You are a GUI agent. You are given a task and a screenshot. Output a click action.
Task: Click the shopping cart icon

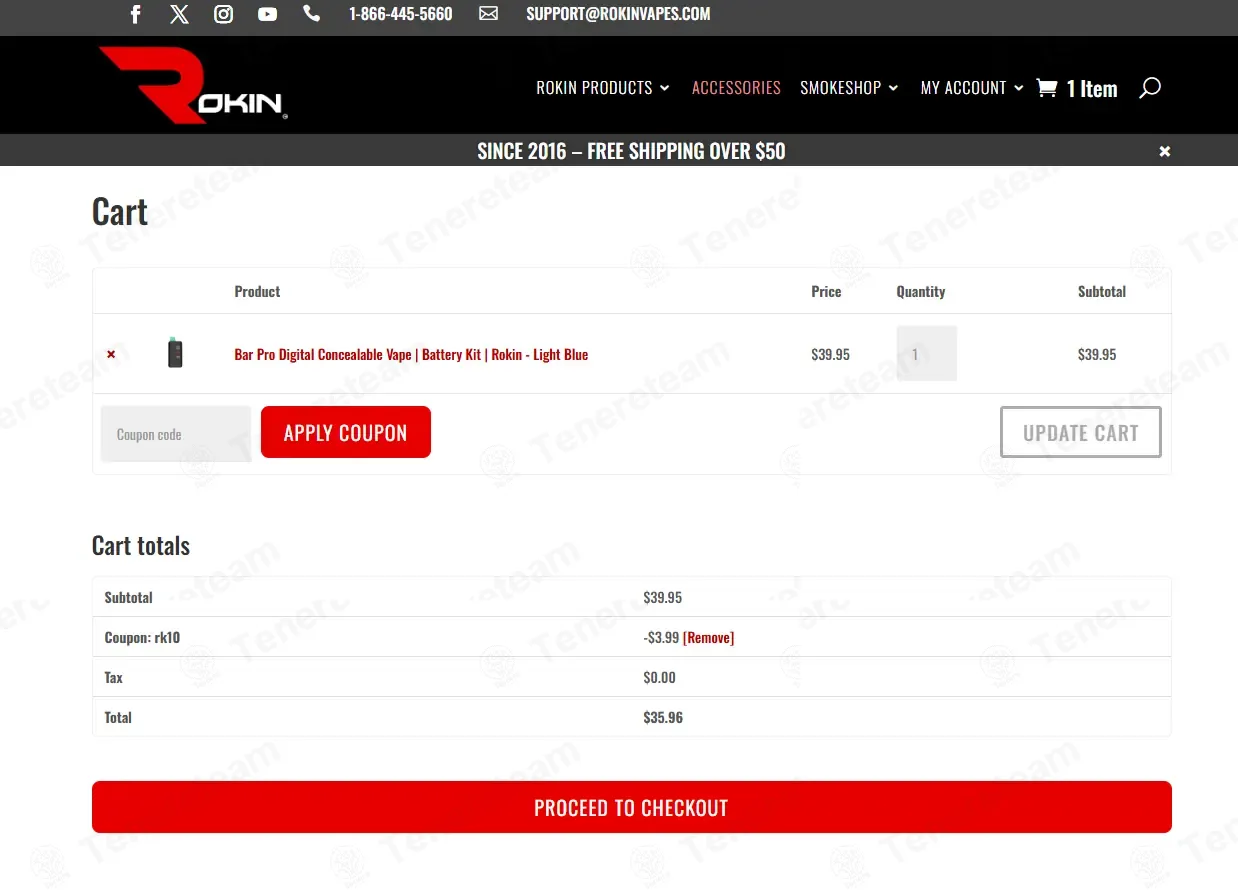coord(1047,88)
